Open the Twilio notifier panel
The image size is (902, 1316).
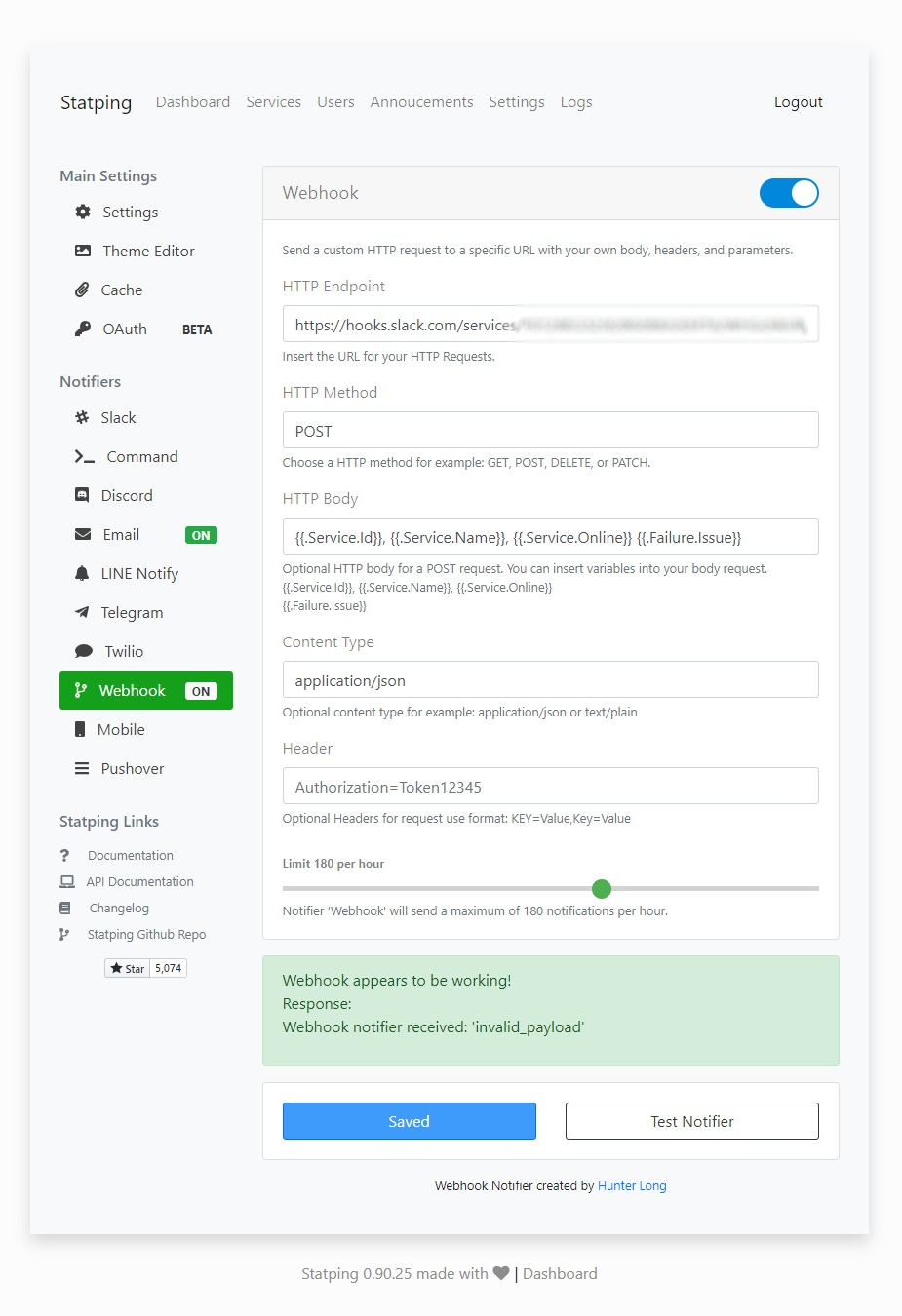click(83, 651)
